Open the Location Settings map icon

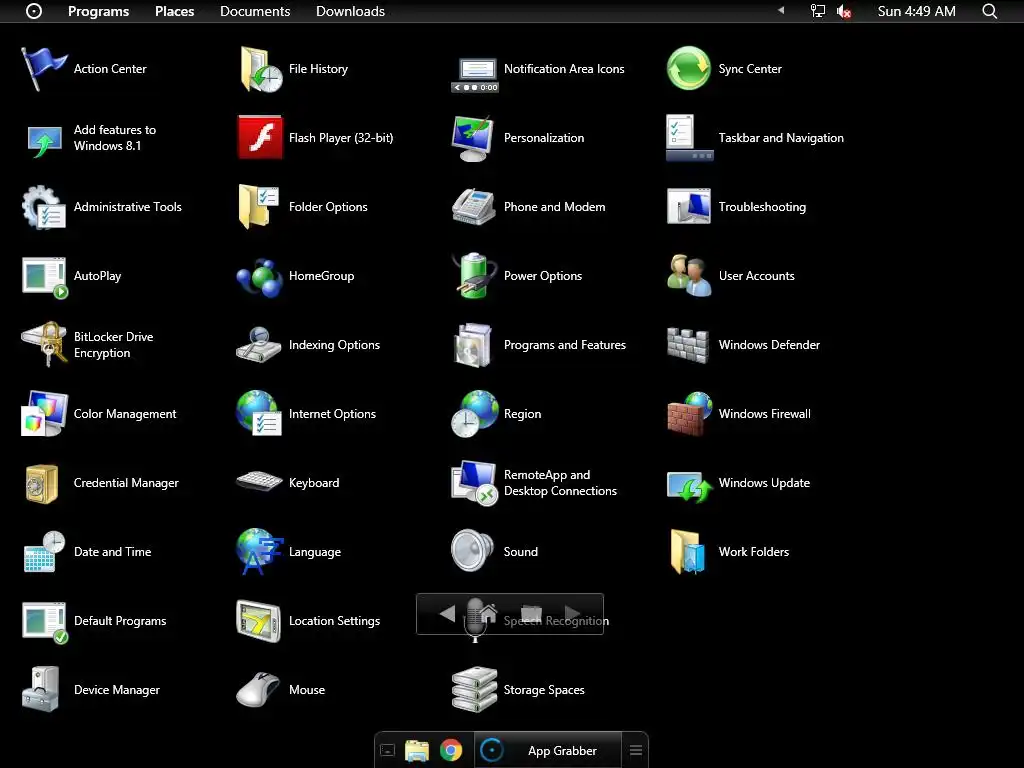pyautogui.click(x=259, y=621)
